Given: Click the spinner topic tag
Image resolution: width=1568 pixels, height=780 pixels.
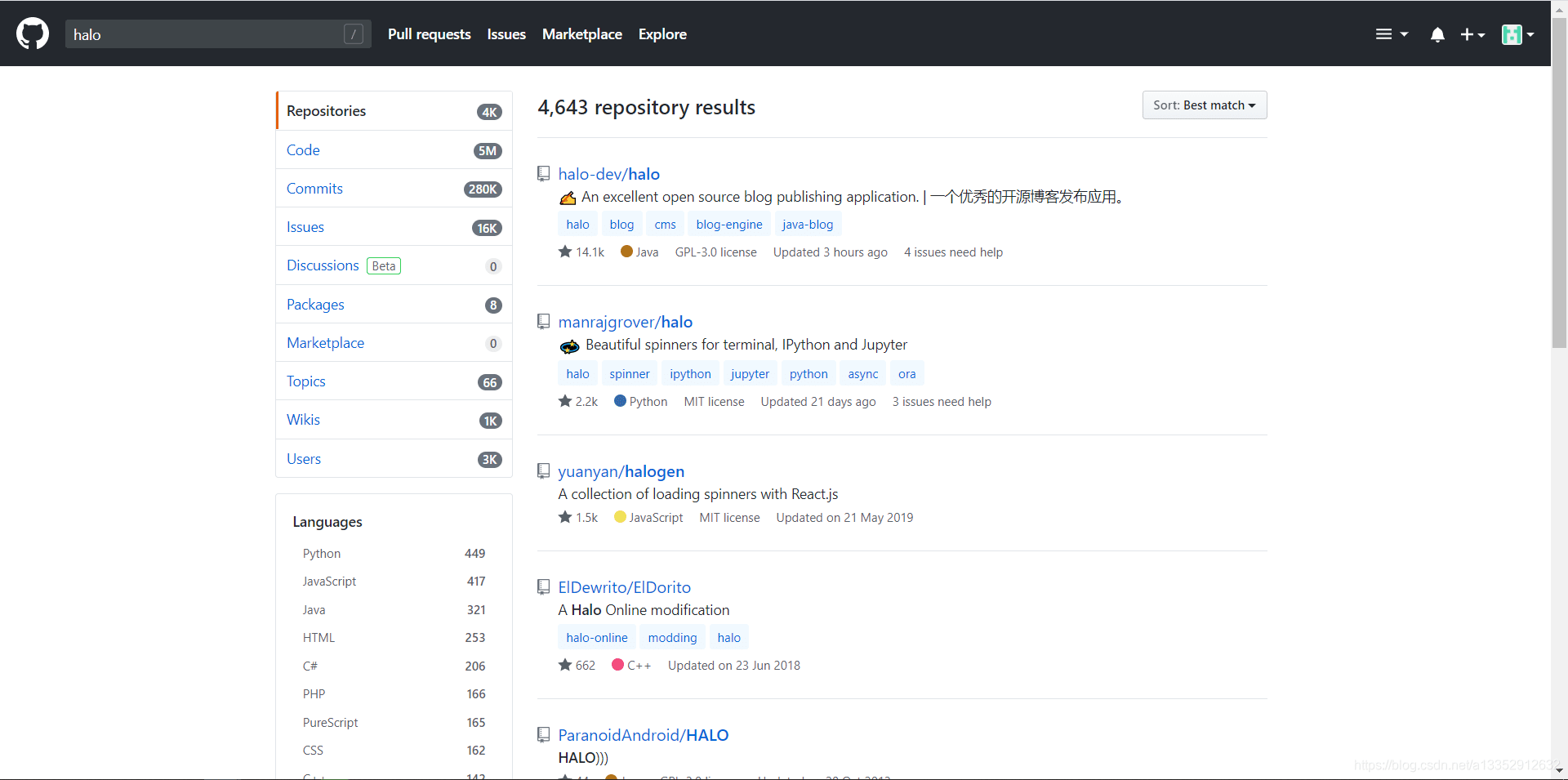Looking at the screenshot, I should point(630,374).
